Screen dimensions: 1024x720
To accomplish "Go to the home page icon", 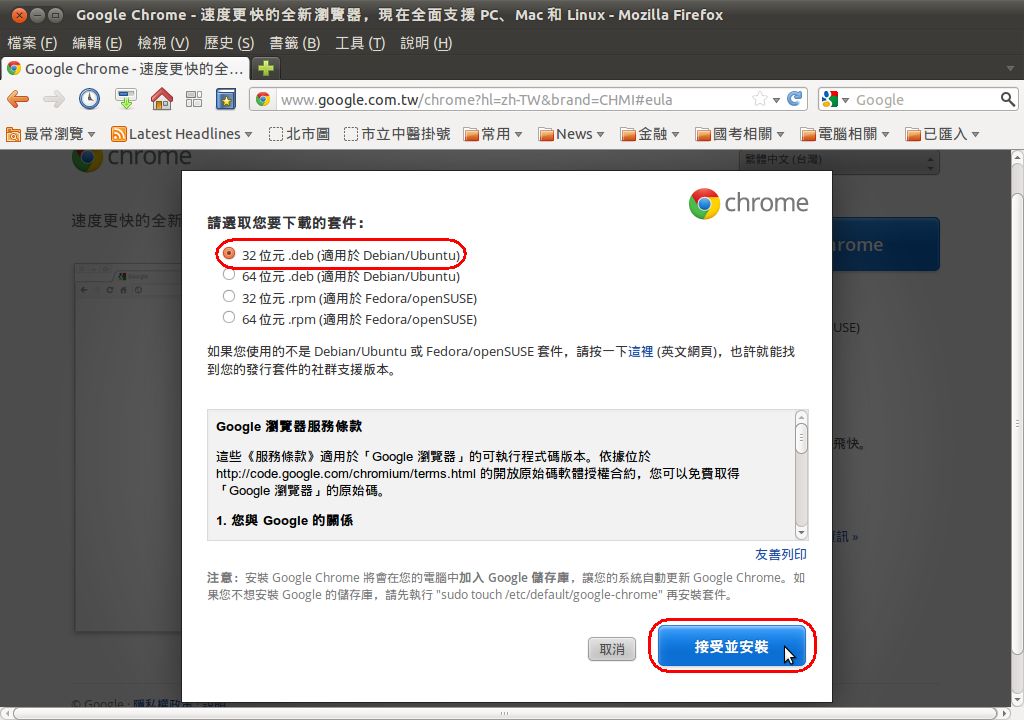I will [x=161, y=99].
